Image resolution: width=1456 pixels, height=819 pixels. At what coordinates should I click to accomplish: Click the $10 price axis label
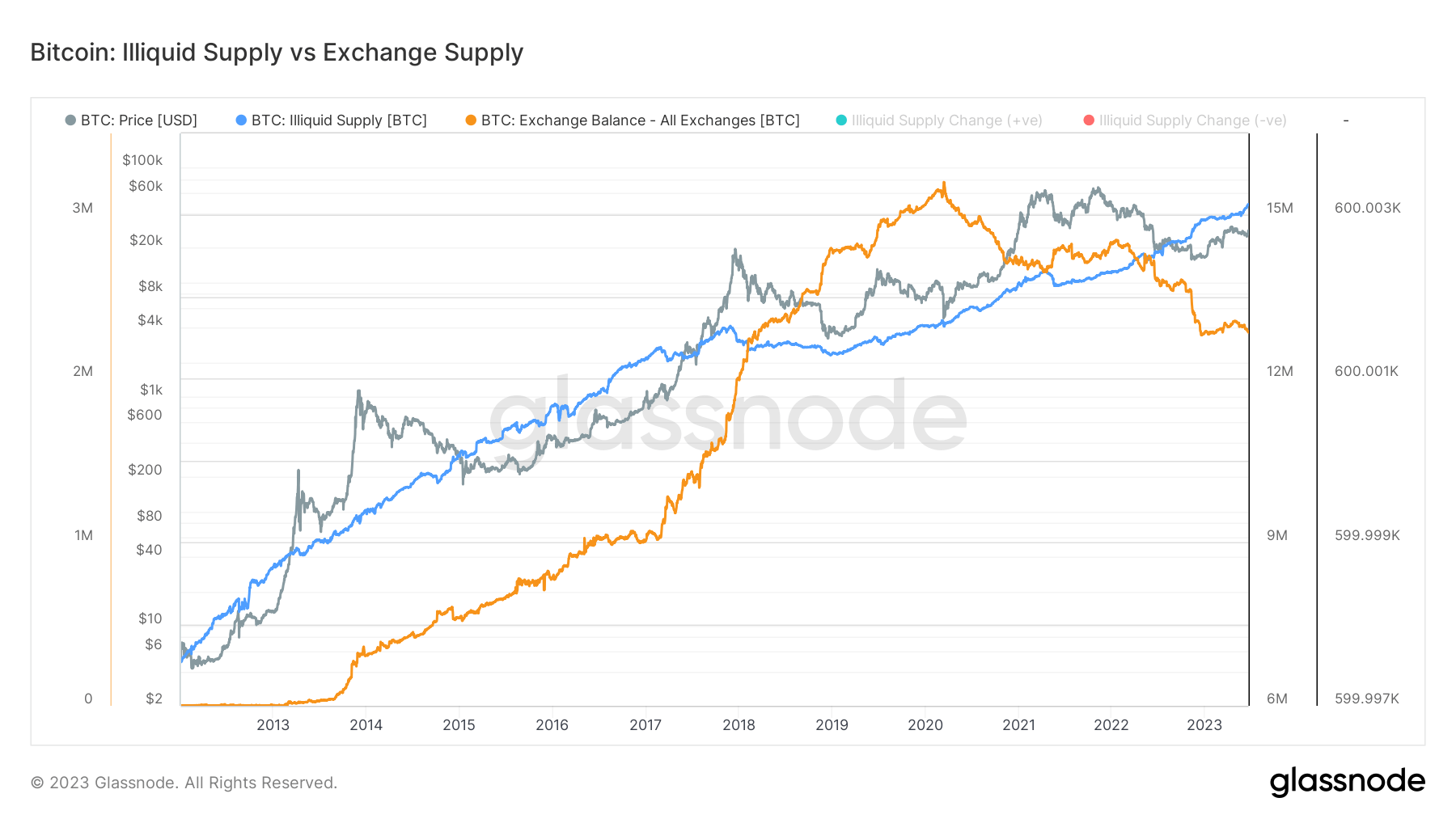150,618
